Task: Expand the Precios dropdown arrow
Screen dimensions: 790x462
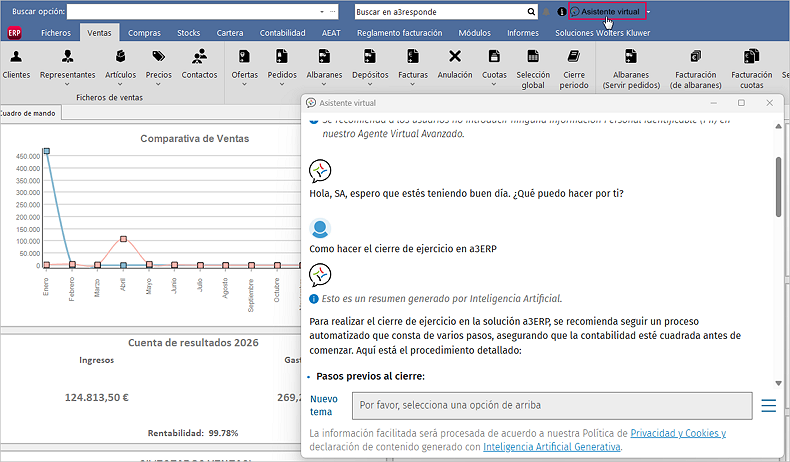Action: tap(159, 85)
